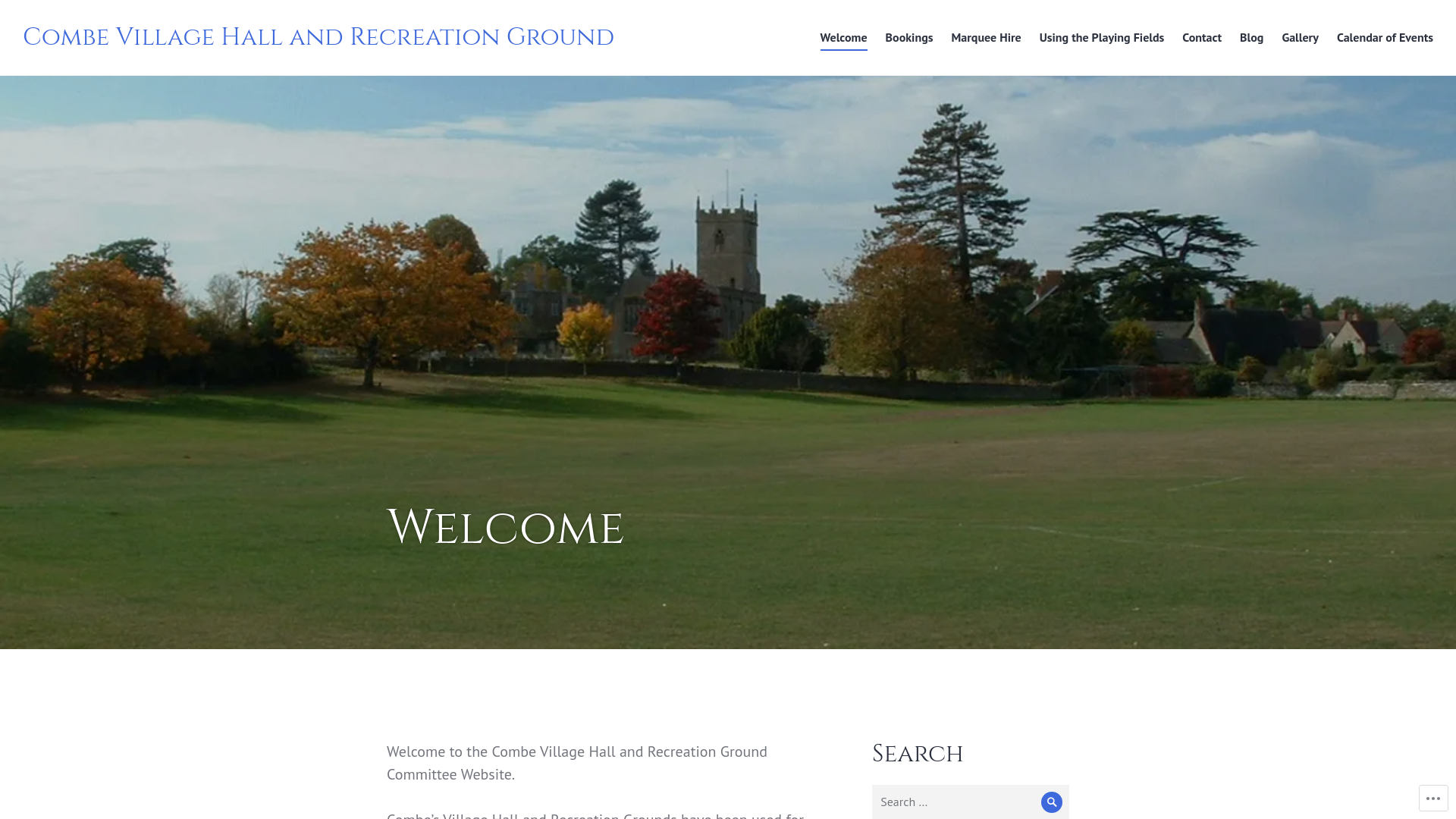The height and width of the screenshot is (819, 1456).
Task: Open the Welcome menu item
Action: pos(843,38)
